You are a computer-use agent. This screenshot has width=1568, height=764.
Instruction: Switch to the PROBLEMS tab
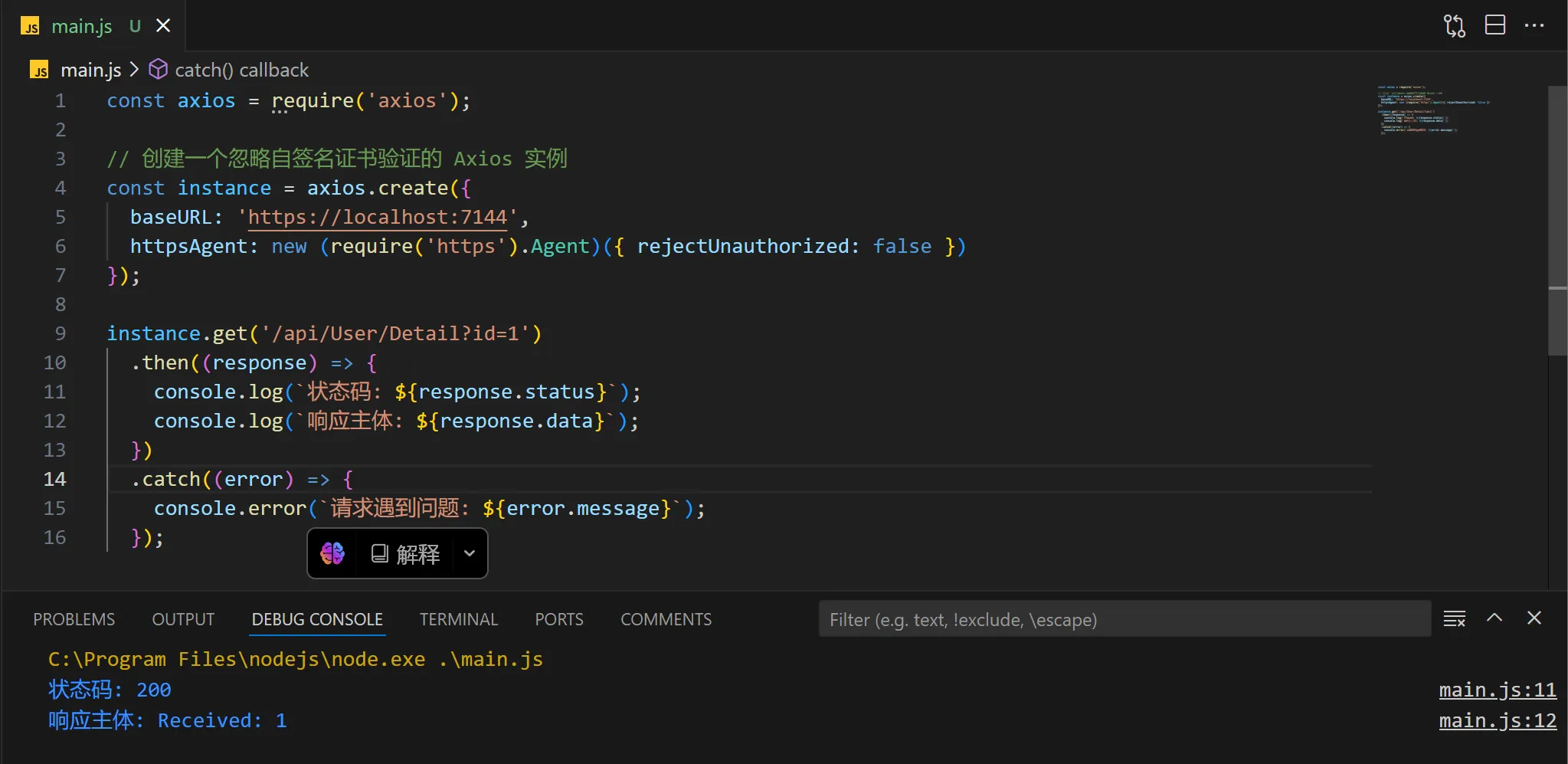tap(74, 619)
